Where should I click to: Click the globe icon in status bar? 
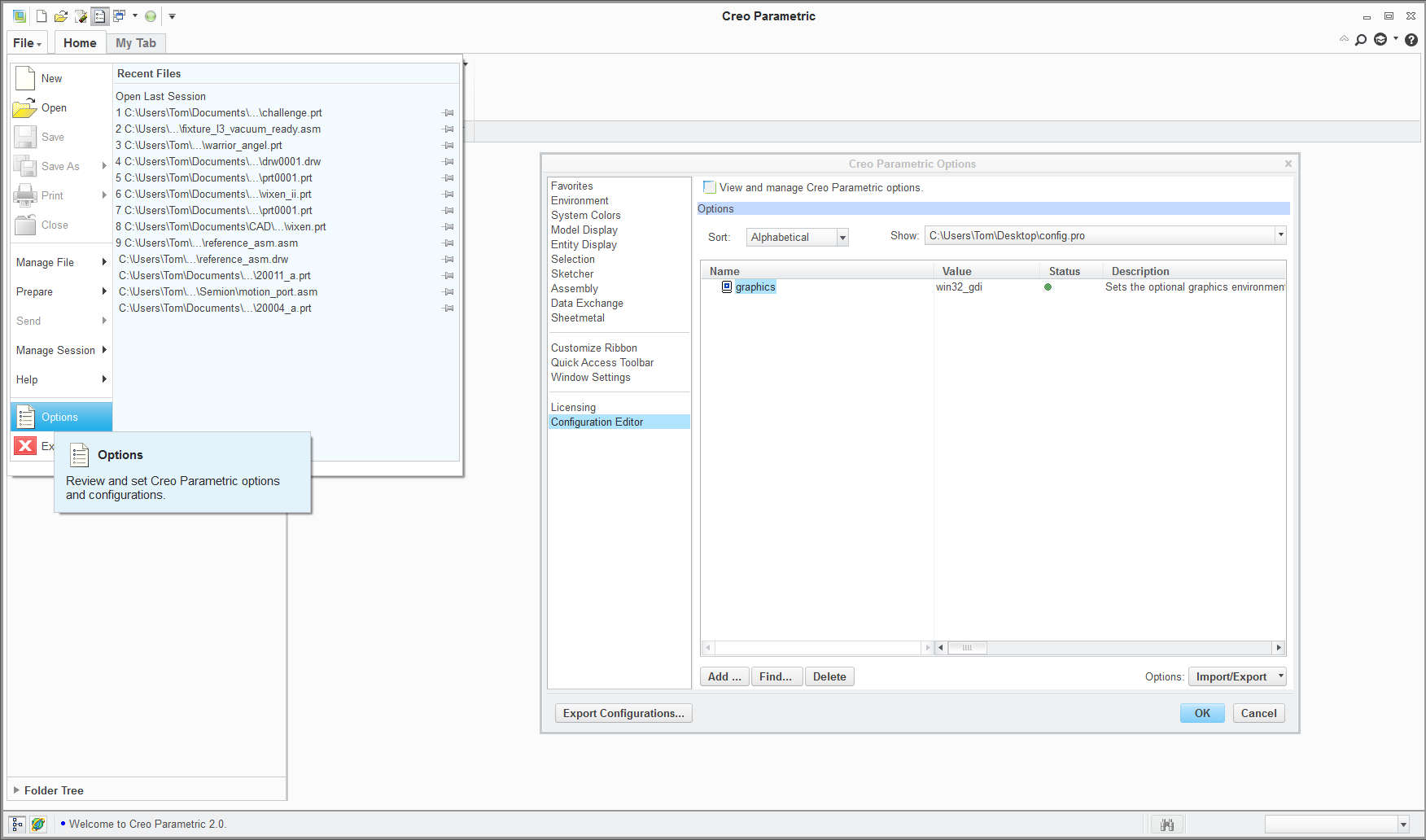point(38,825)
